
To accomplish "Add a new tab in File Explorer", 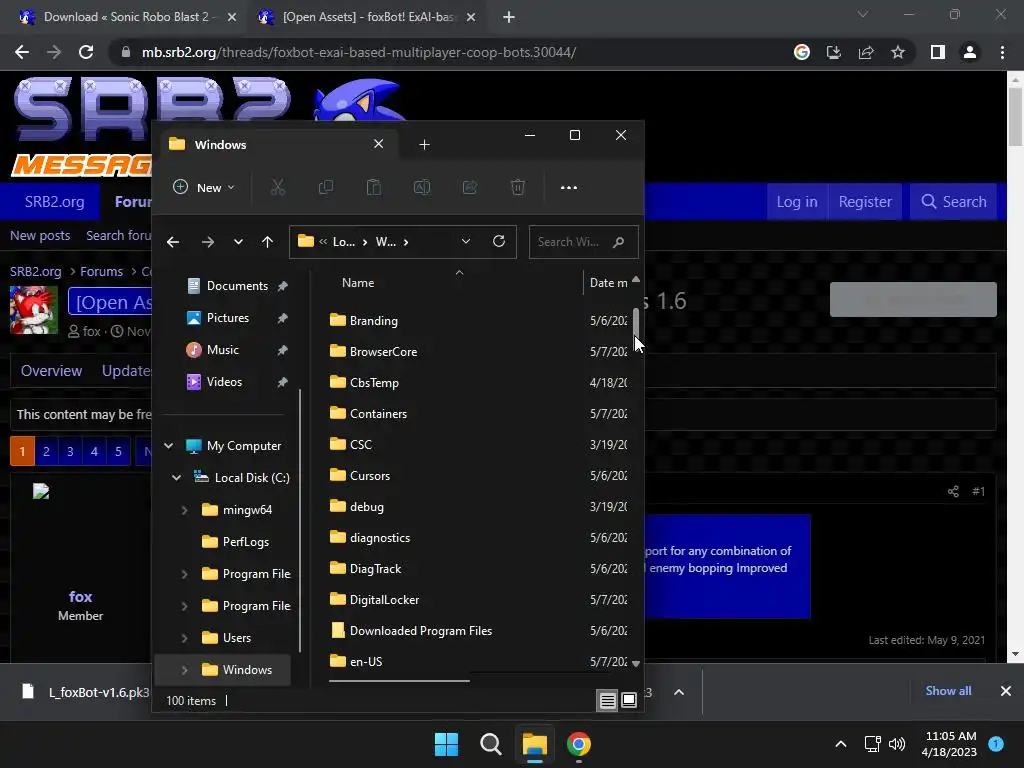I will click(x=424, y=144).
